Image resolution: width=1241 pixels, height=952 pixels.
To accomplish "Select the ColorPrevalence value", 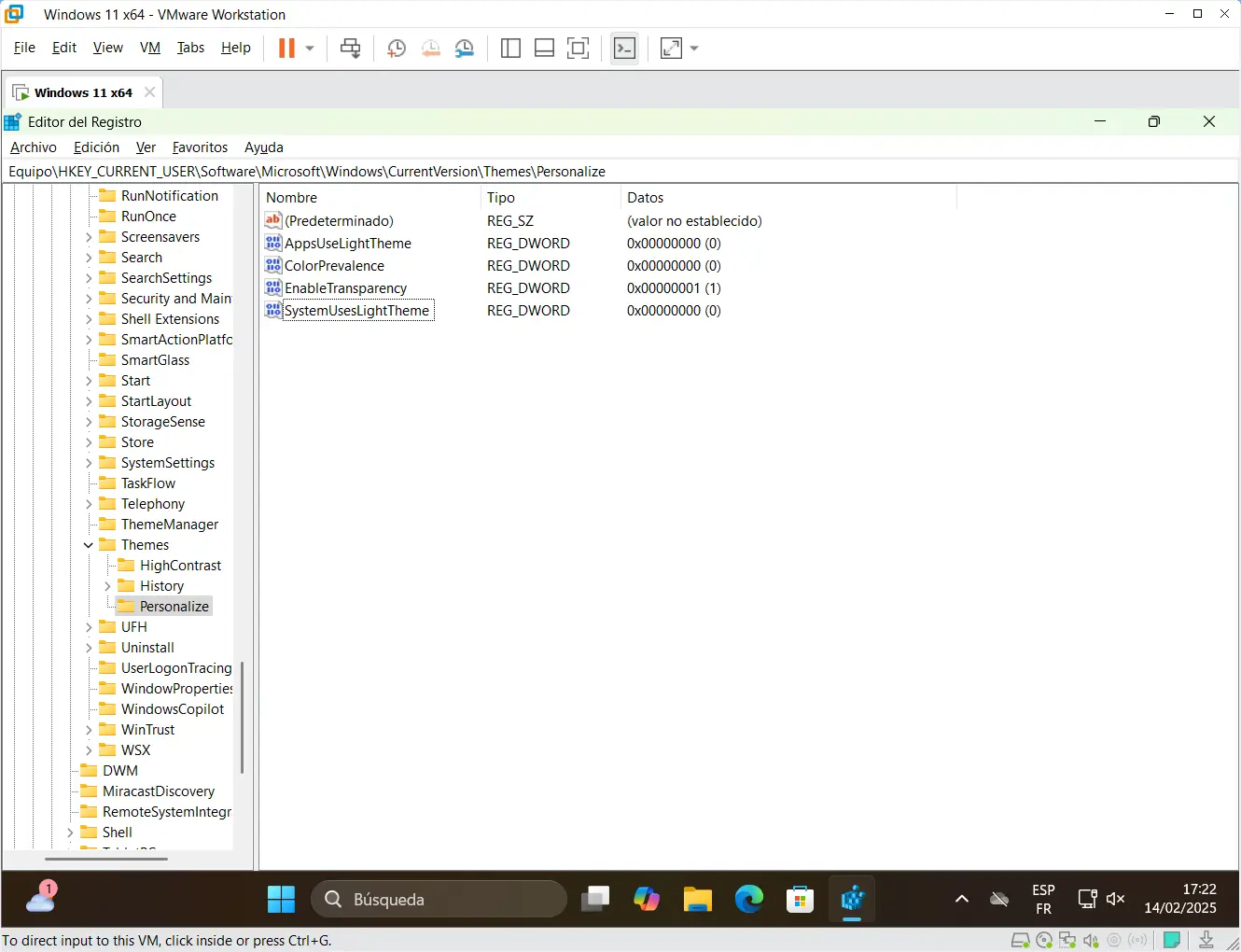I will point(334,266).
